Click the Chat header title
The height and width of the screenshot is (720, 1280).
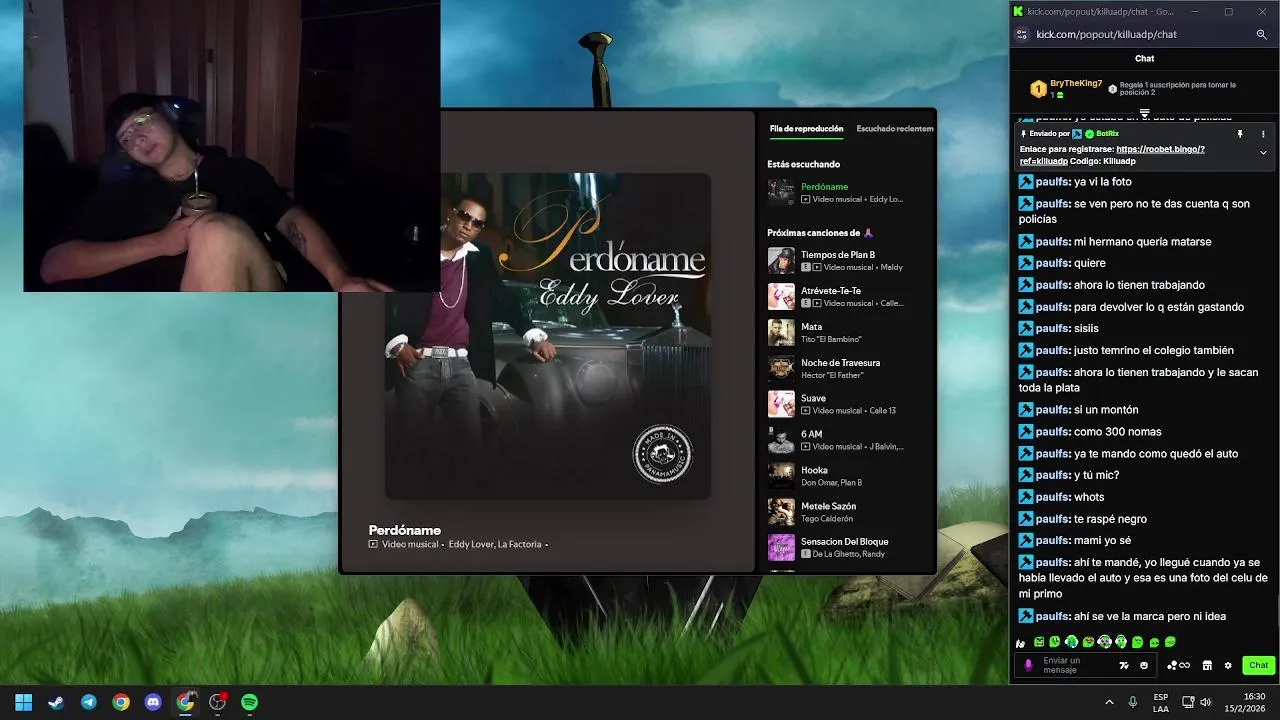click(1145, 58)
